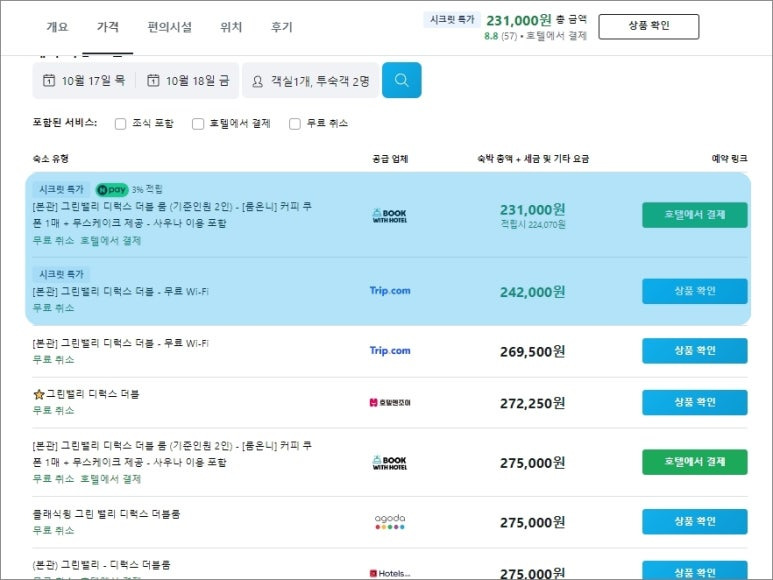
Task: Click 무료 취소 under 그린밸리 디럭스 더블 star row
Action: [x=53, y=410]
